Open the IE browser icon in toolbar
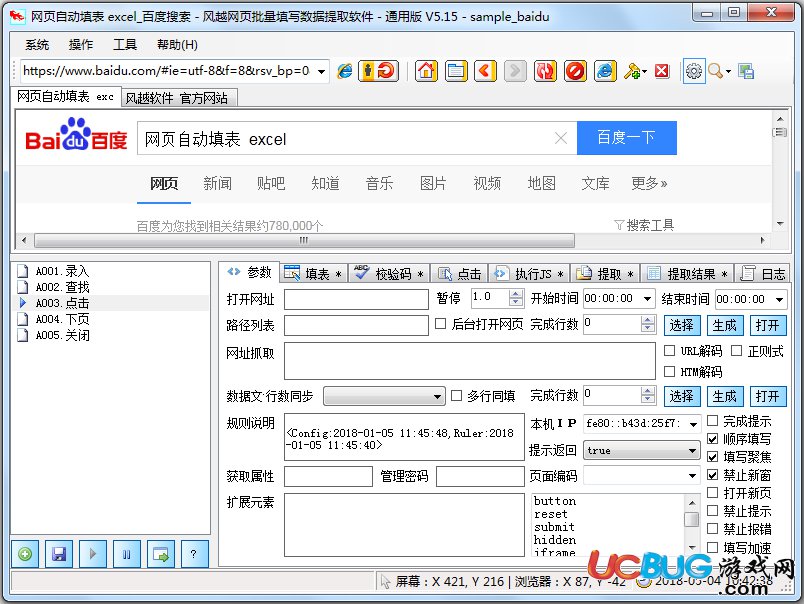This screenshot has width=804, height=604. [x=605, y=71]
